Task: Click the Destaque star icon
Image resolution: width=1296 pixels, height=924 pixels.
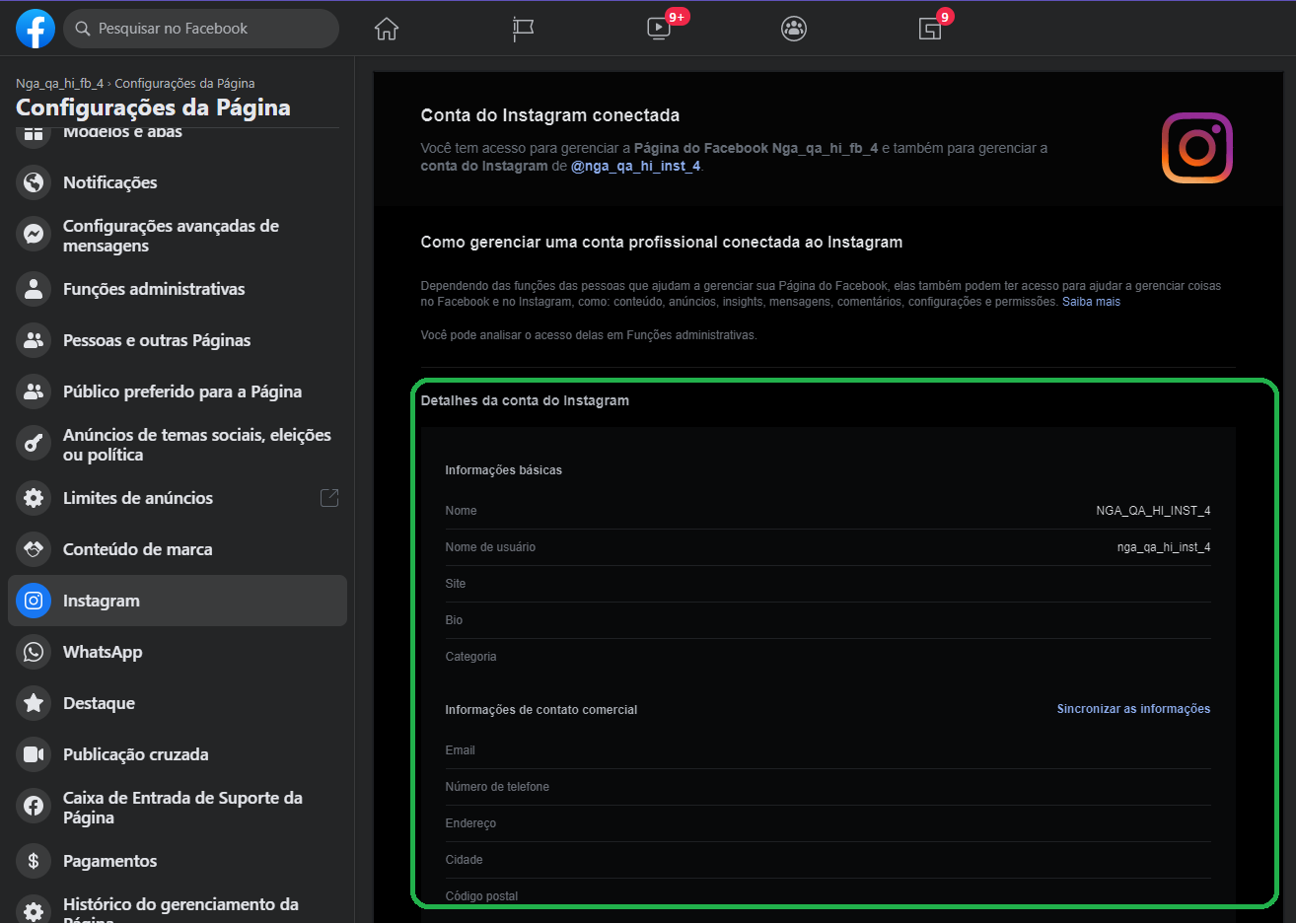Action: pos(34,703)
